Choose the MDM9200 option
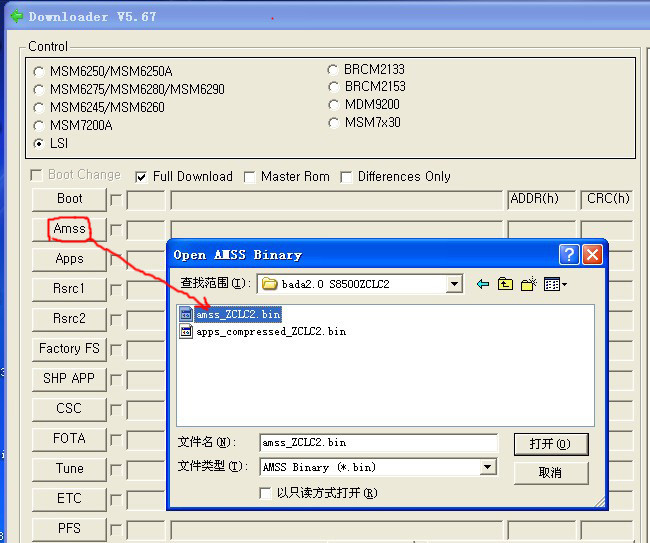The height and width of the screenshot is (543, 650). point(333,105)
